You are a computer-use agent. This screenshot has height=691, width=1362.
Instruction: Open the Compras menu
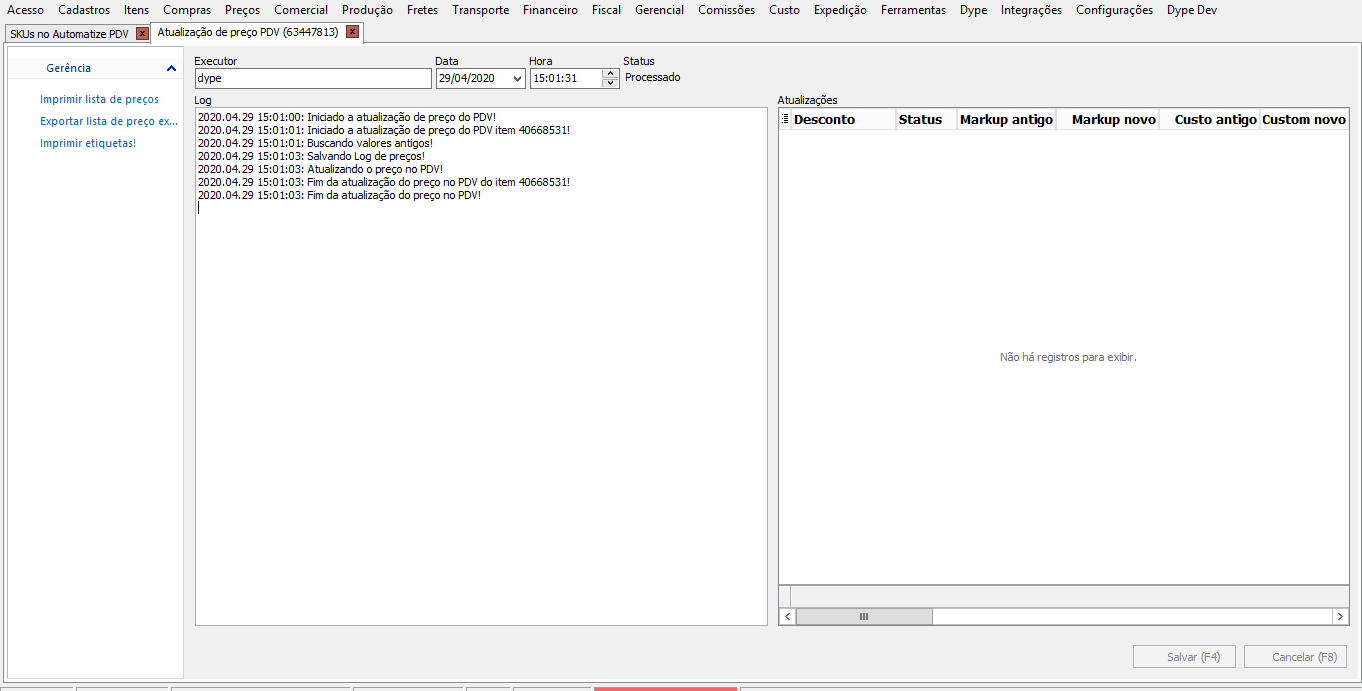(x=187, y=10)
